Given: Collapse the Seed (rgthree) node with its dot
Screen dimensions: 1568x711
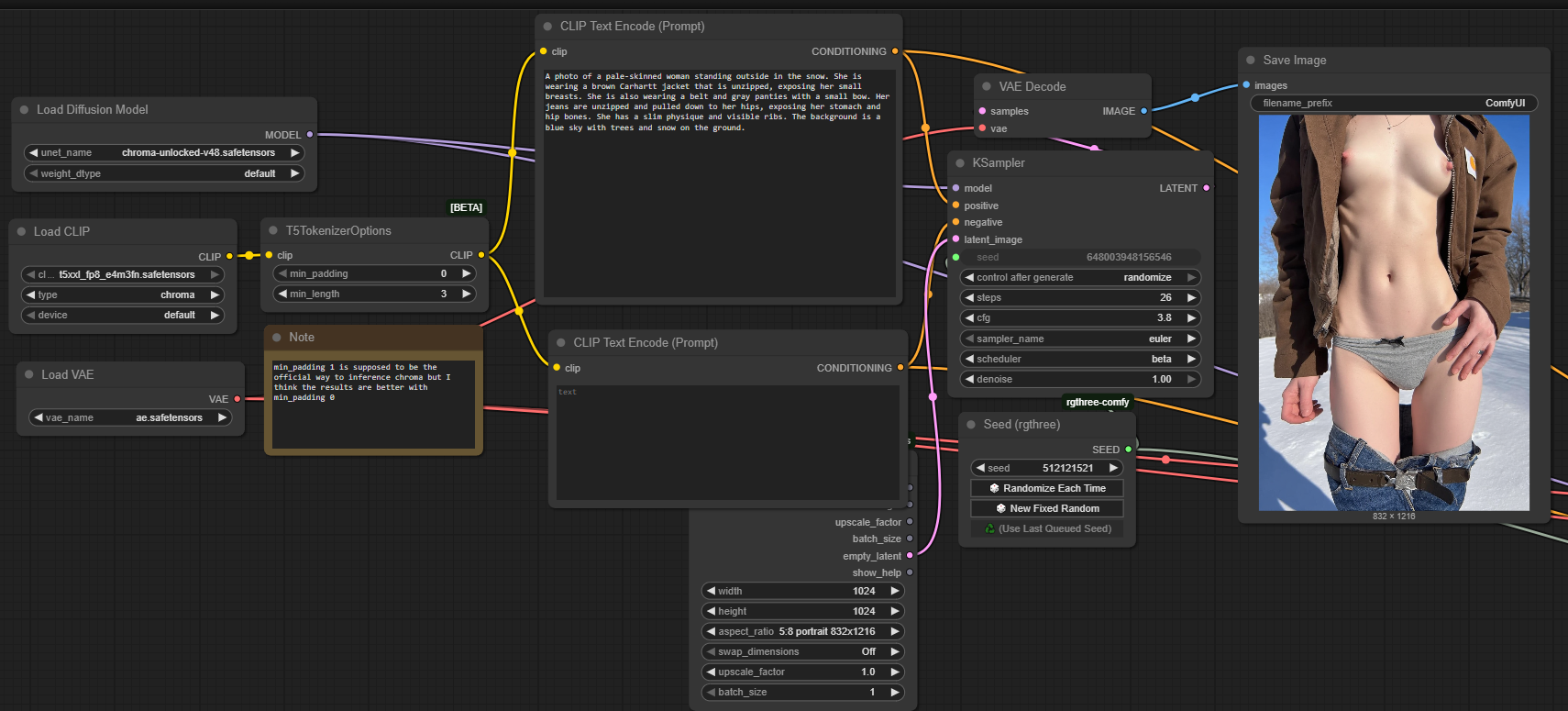Looking at the screenshot, I should [x=971, y=425].
